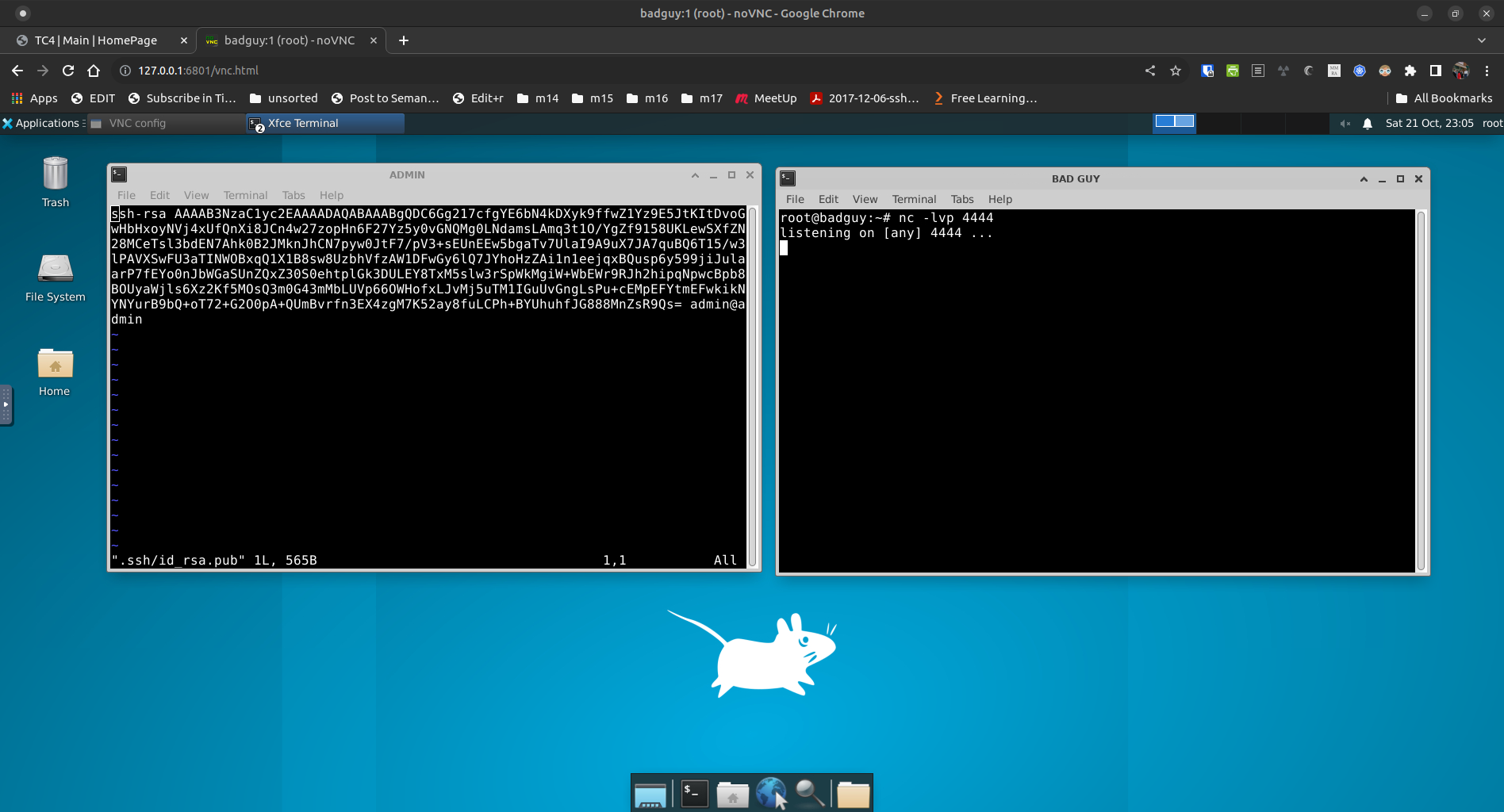Open the m14 bookmarks folder
The width and height of the screenshot is (1504, 812).
tap(537, 98)
